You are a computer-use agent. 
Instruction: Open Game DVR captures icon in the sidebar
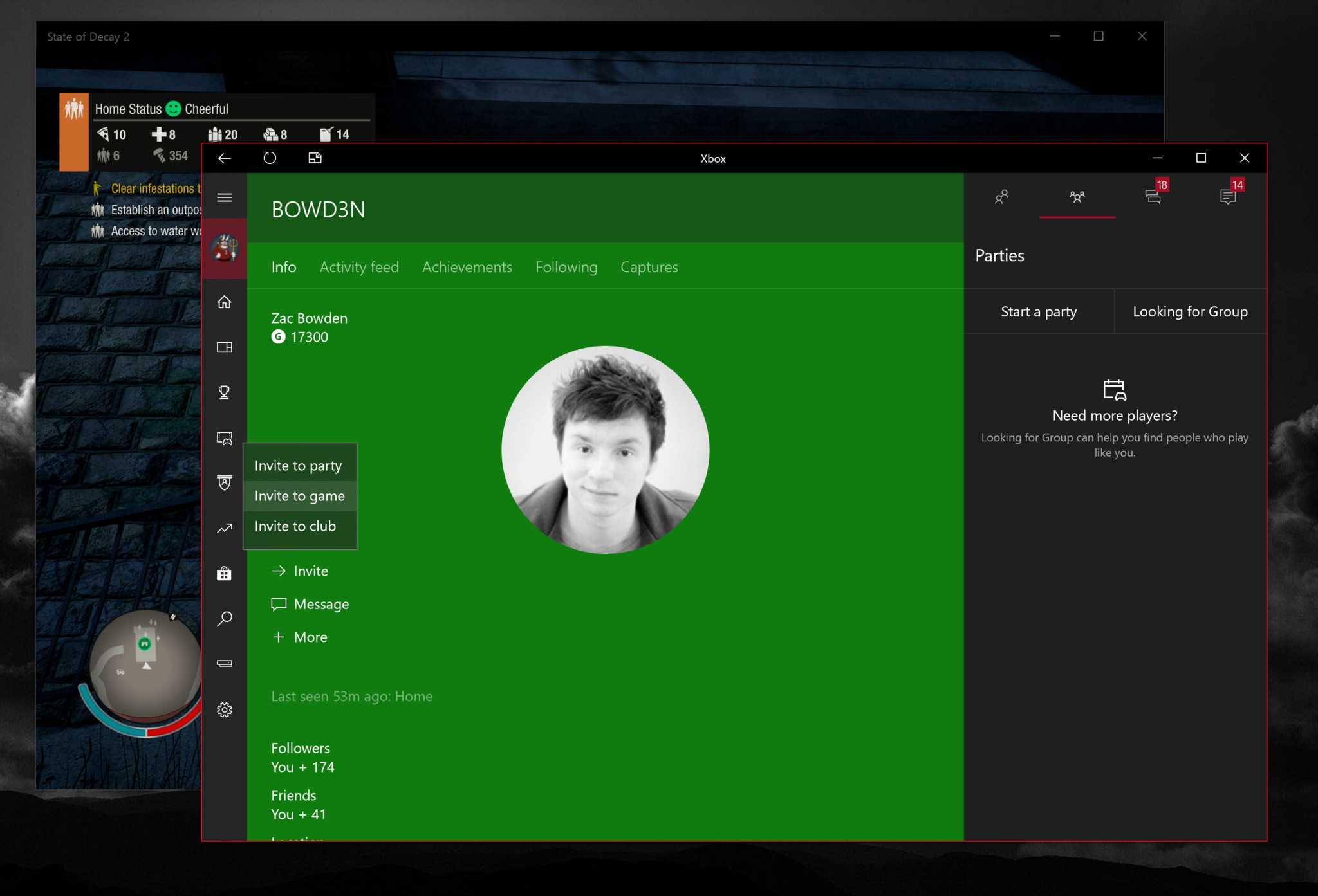(x=224, y=438)
